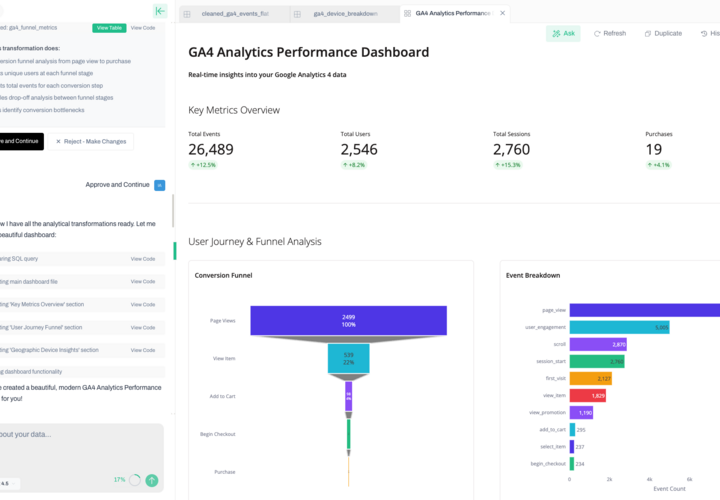Click Reject - Make Changes button
Image resolution: width=720 pixels, height=500 pixels.
(x=91, y=141)
